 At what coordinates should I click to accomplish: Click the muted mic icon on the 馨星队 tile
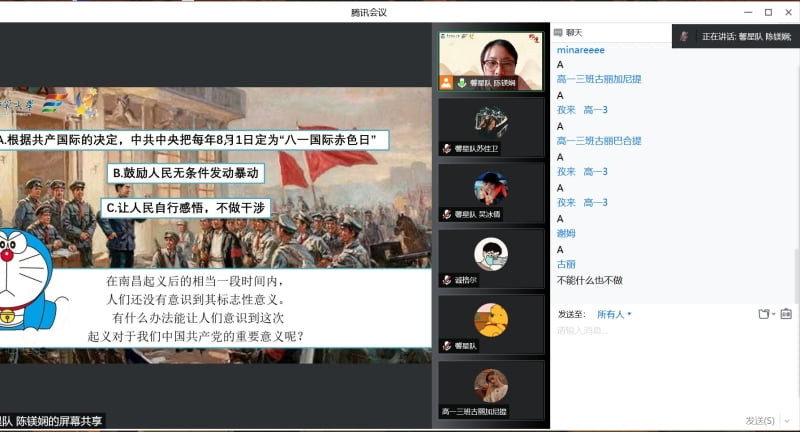447,346
